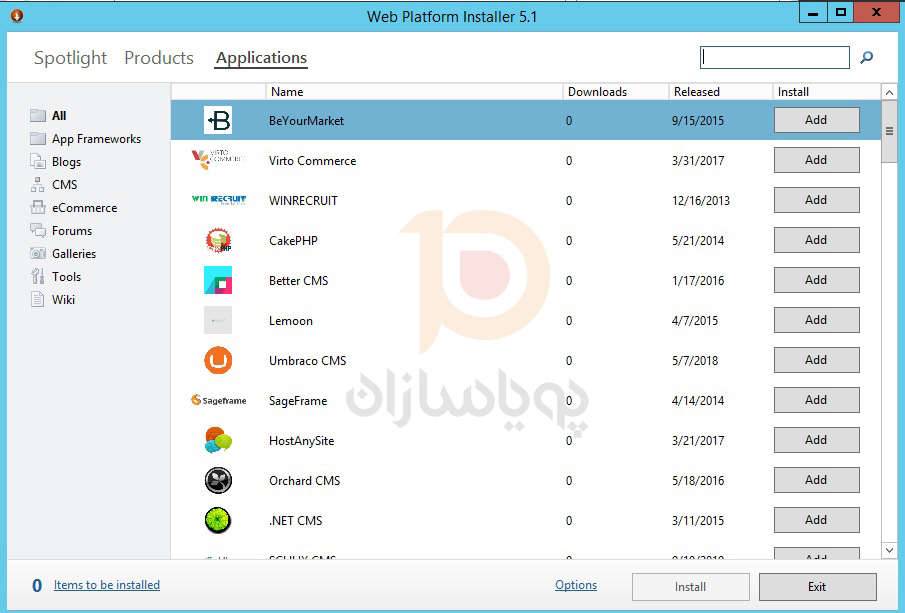Switch to the Spotlight tab
Screen dimensions: 905x613
click(70, 58)
